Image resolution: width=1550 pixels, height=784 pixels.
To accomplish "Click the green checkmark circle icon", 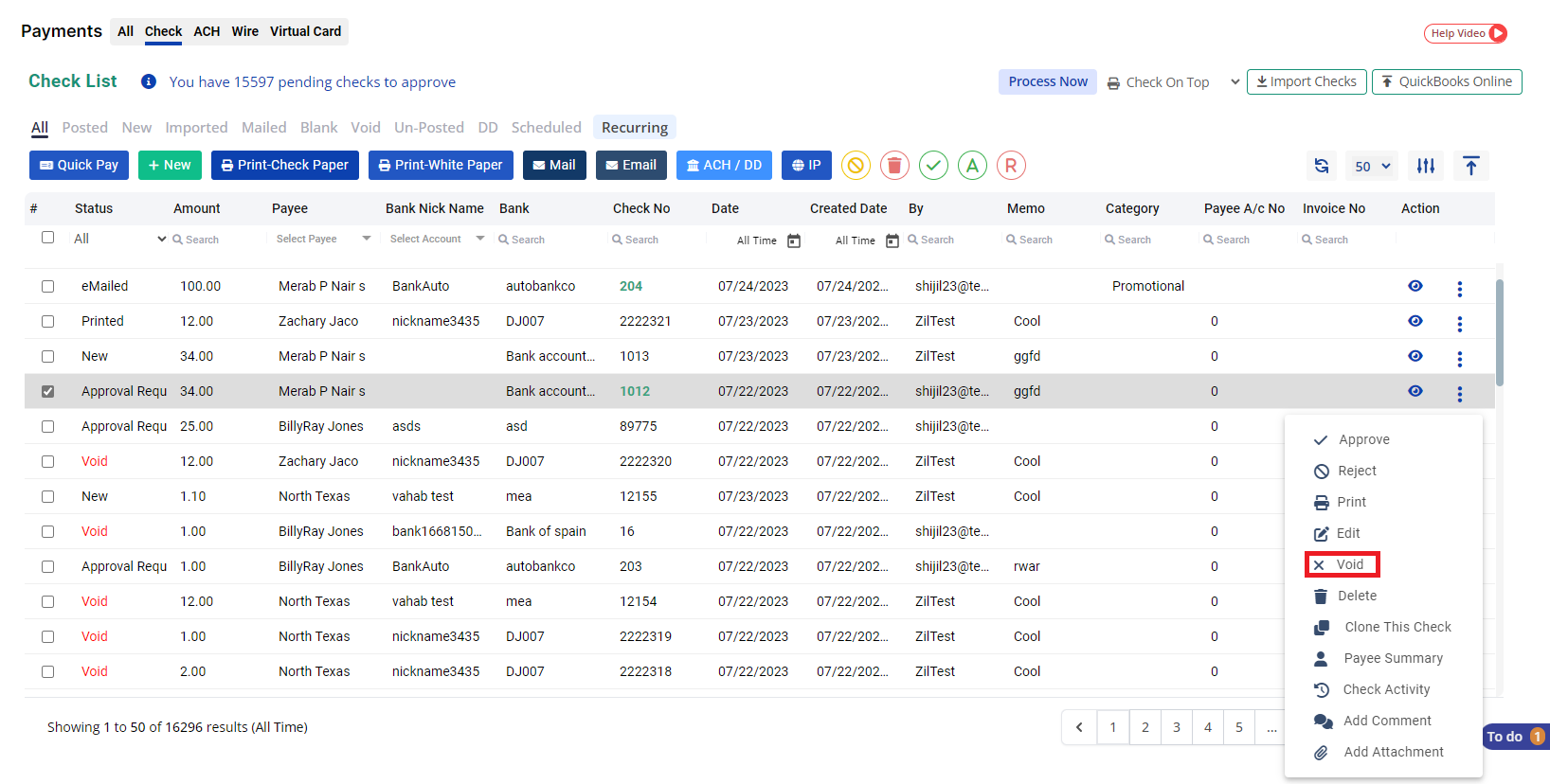I will 933,166.
